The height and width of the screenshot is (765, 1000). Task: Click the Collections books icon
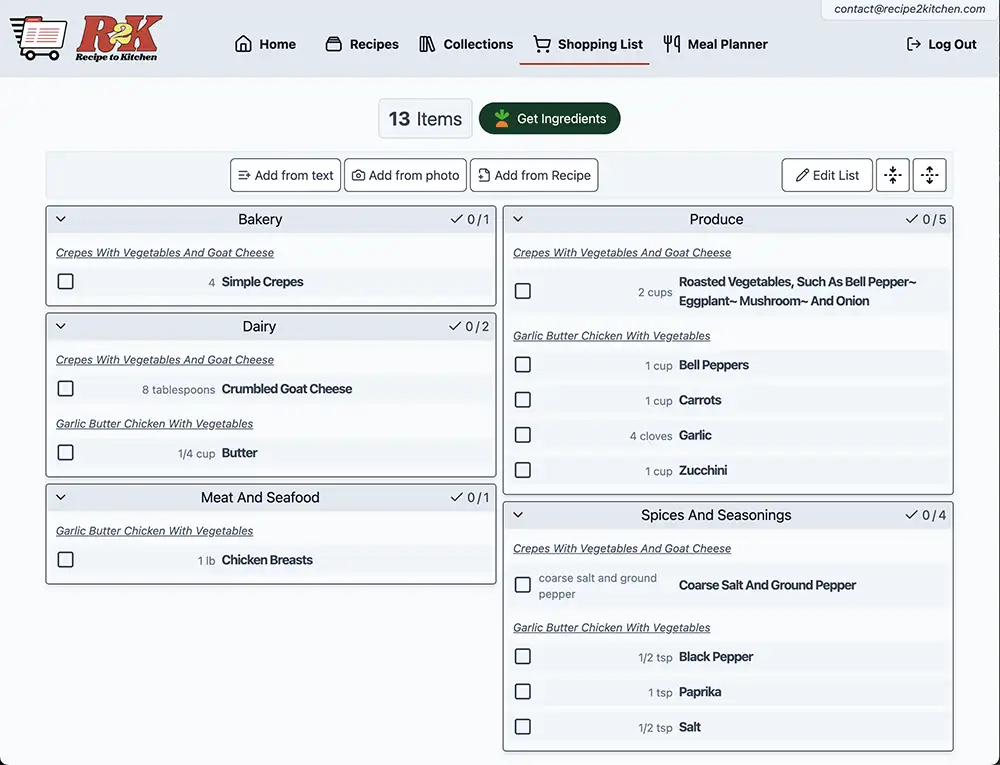point(428,44)
